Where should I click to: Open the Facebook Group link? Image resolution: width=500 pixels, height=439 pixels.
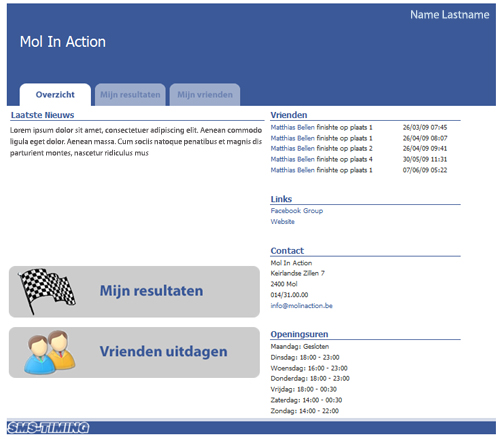point(297,211)
